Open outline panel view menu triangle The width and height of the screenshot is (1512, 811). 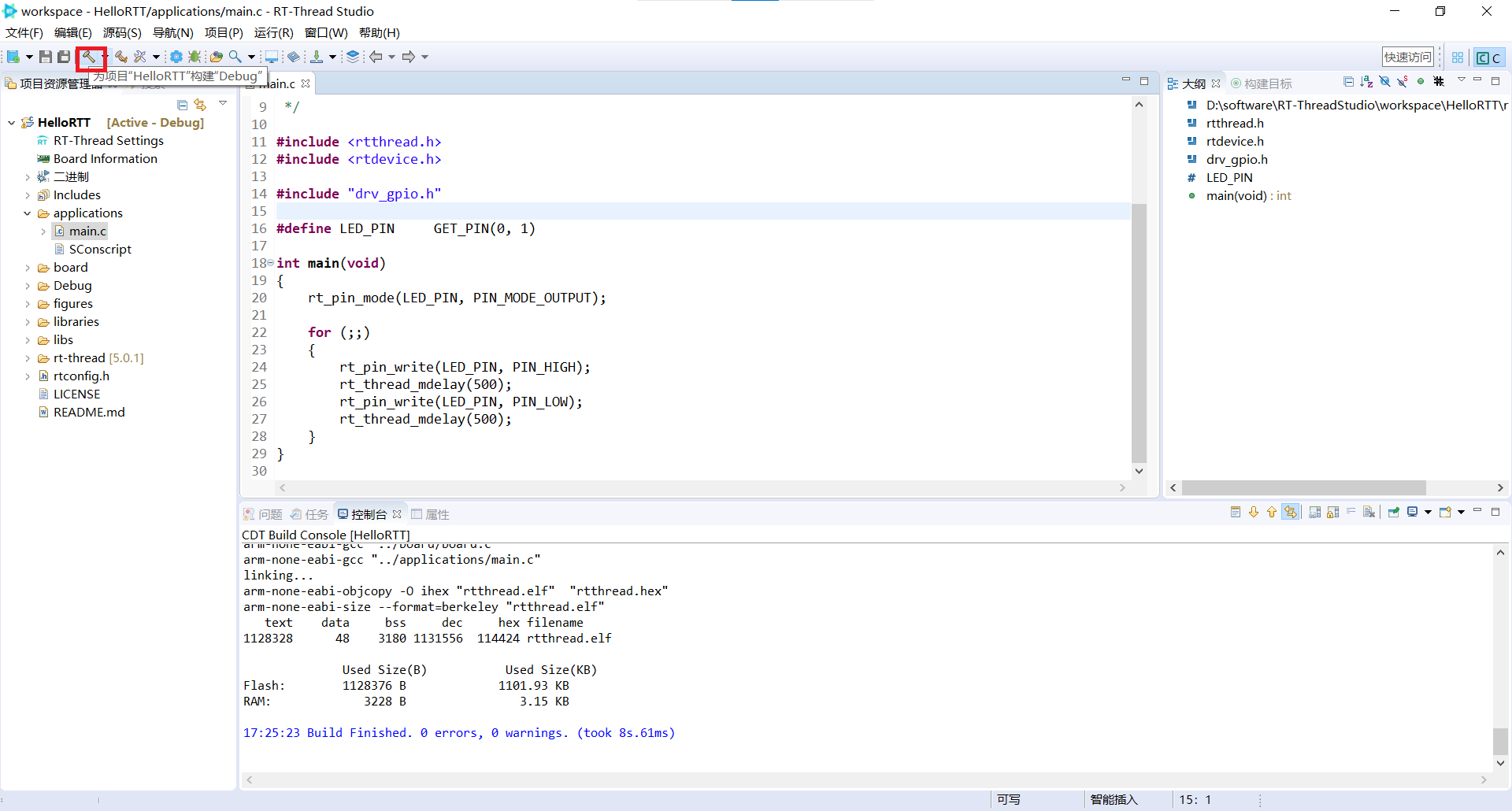pyautogui.click(x=1461, y=80)
